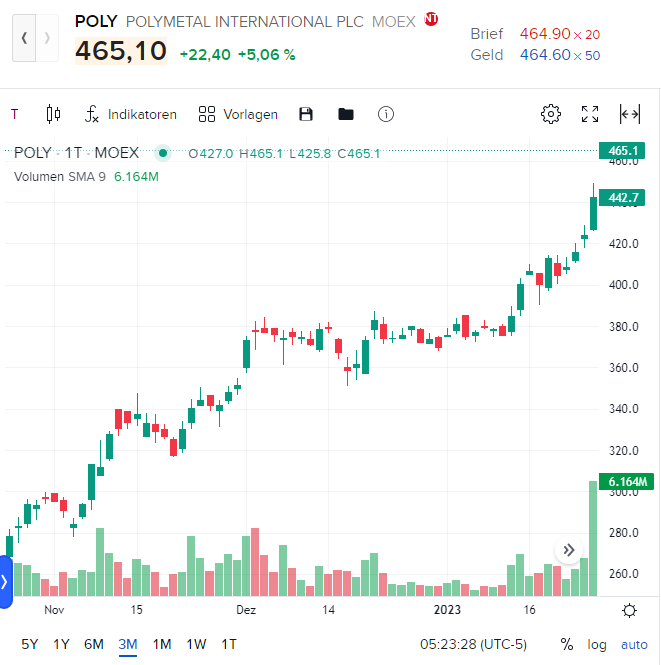
Task: Click the 6.164M volume axis label
Action: pyautogui.click(x=627, y=481)
